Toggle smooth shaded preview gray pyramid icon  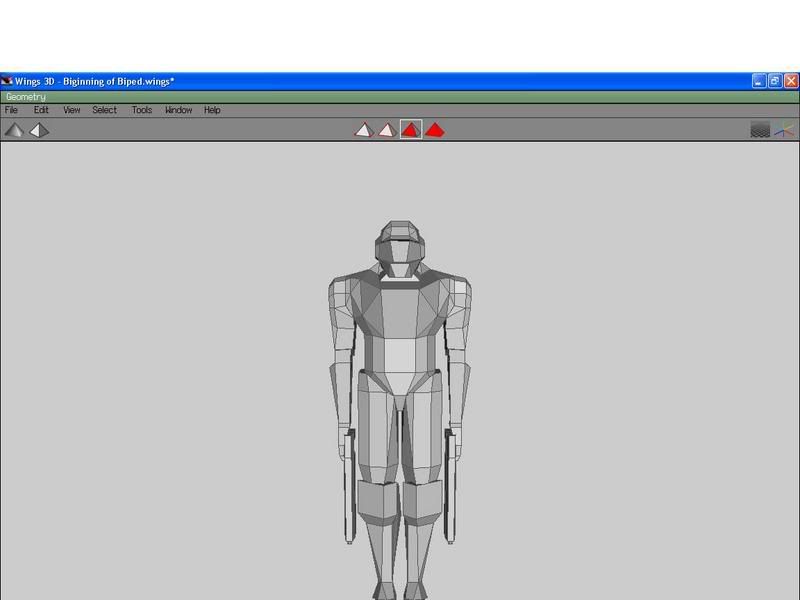click(x=14, y=131)
